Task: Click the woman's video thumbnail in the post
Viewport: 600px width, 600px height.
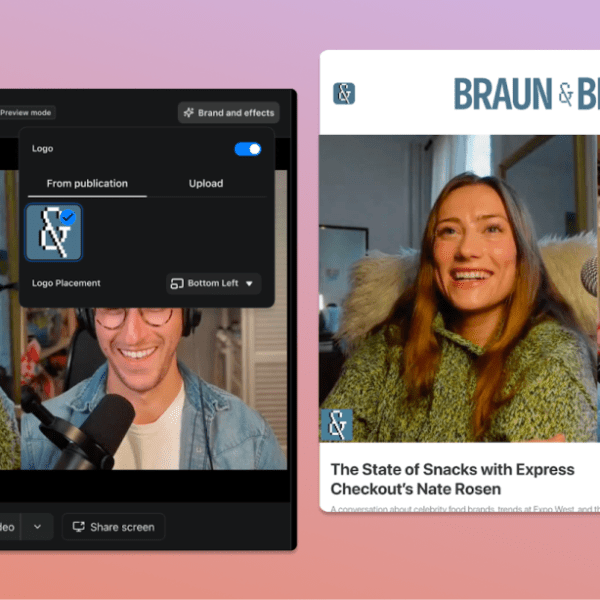Action: [x=459, y=289]
